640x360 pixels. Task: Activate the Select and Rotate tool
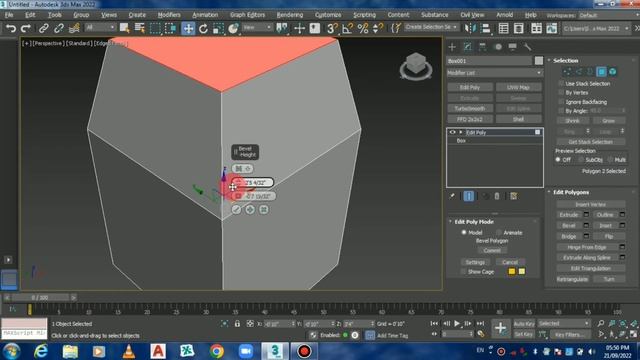[x=203, y=28]
